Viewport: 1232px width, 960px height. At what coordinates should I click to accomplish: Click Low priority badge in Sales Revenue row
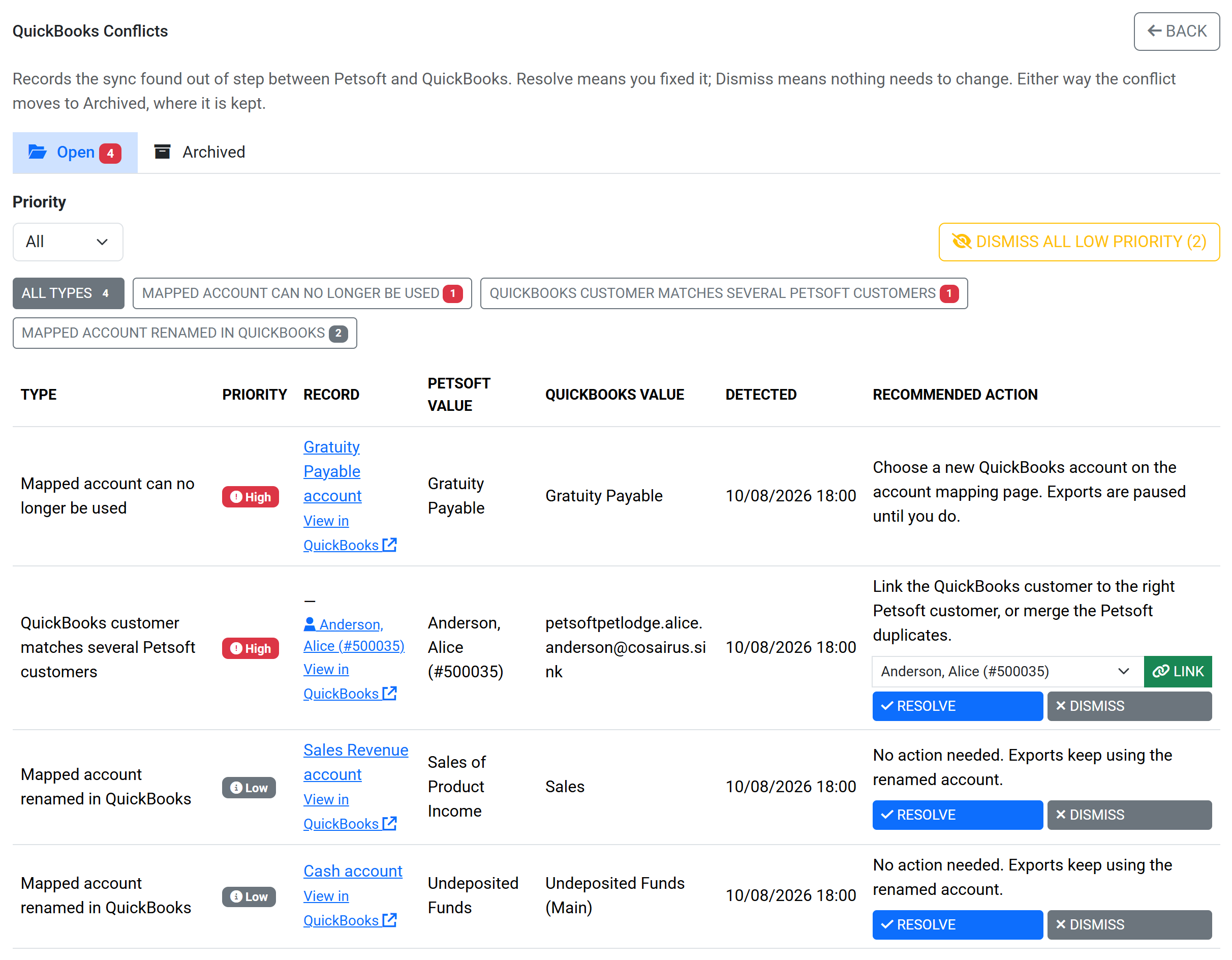[249, 787]
